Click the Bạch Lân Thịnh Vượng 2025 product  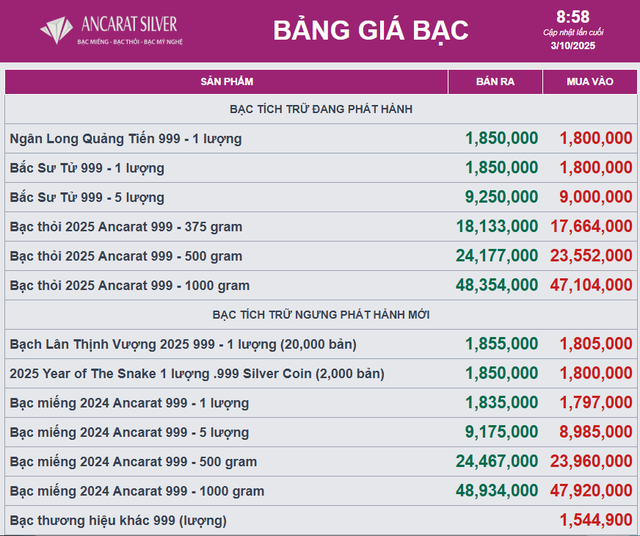pyautogui.click(x=183, y=344)
